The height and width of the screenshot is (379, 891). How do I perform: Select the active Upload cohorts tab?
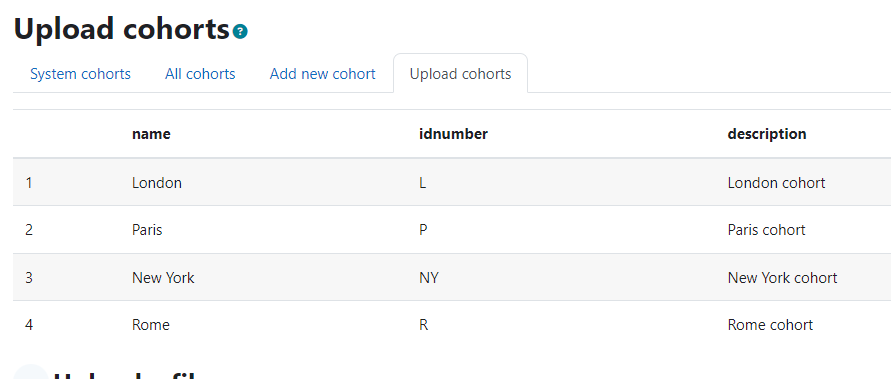click(x=460, y=74)
